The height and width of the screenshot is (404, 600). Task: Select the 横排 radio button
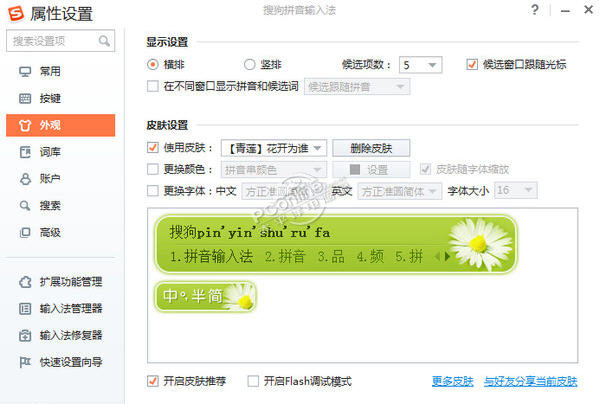click(153, 64)
